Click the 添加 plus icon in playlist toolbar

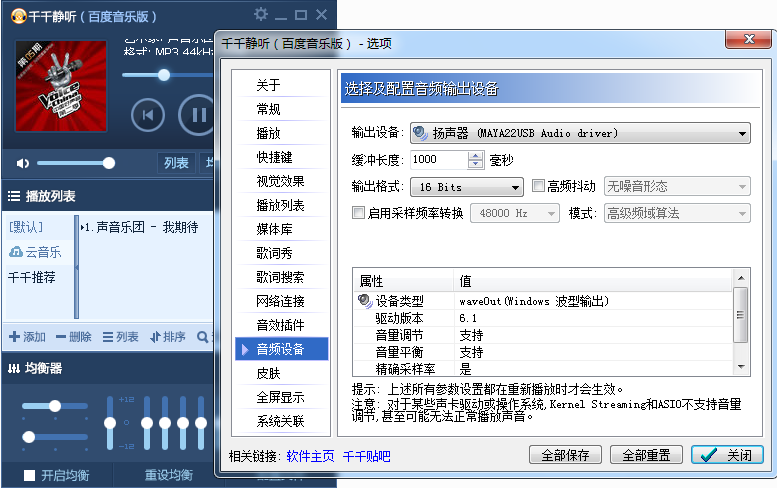coord(14,337)
